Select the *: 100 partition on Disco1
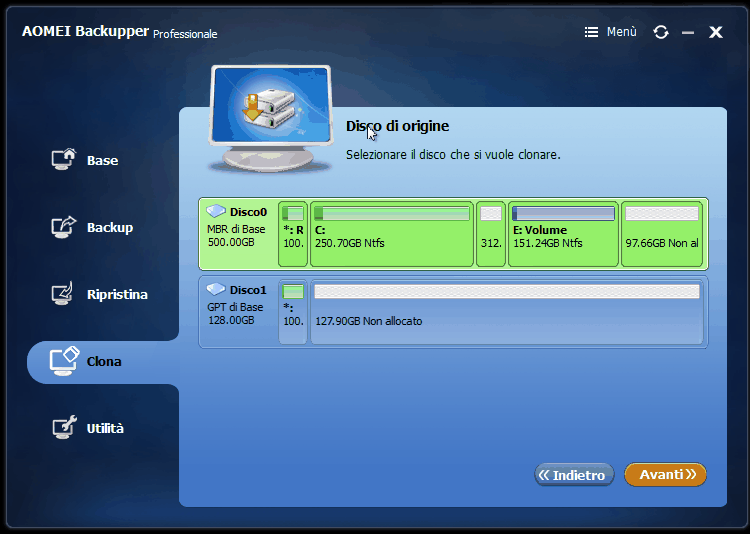 [293, 312]
